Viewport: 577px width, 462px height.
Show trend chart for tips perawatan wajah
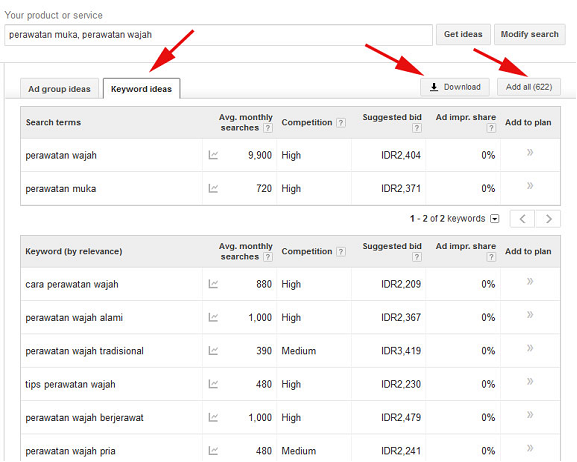point(213,384)
